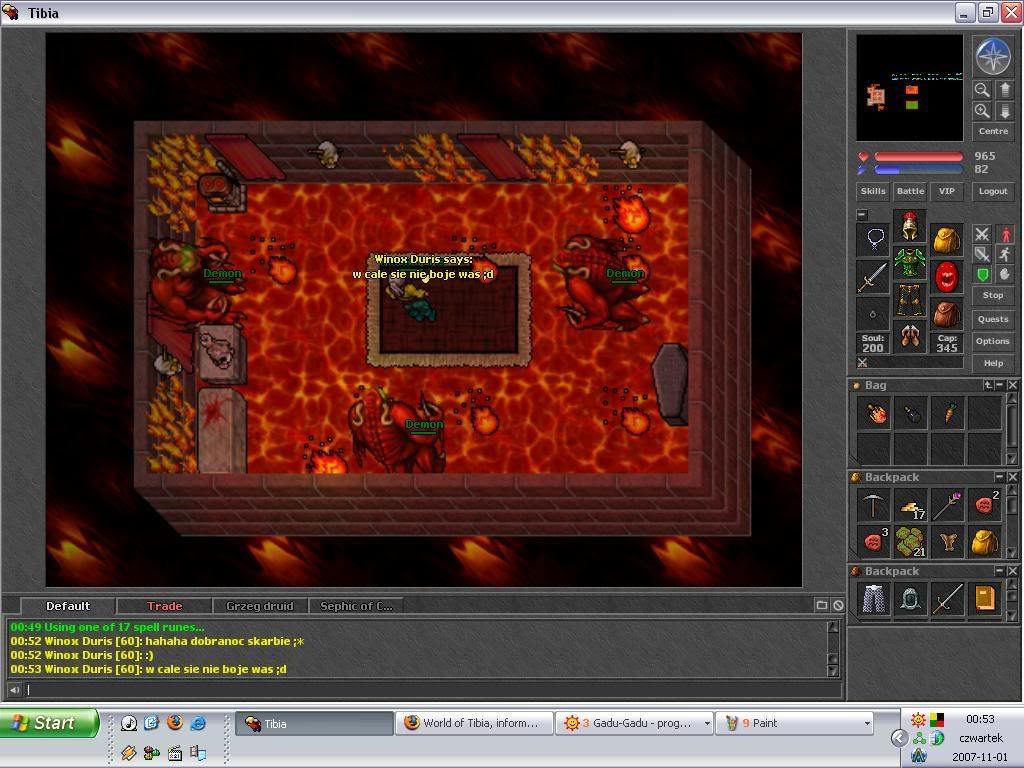Toggle secure mode hand icon
The width and height of the screenshot is (1024, 768).
click(x=1005, y=274)
